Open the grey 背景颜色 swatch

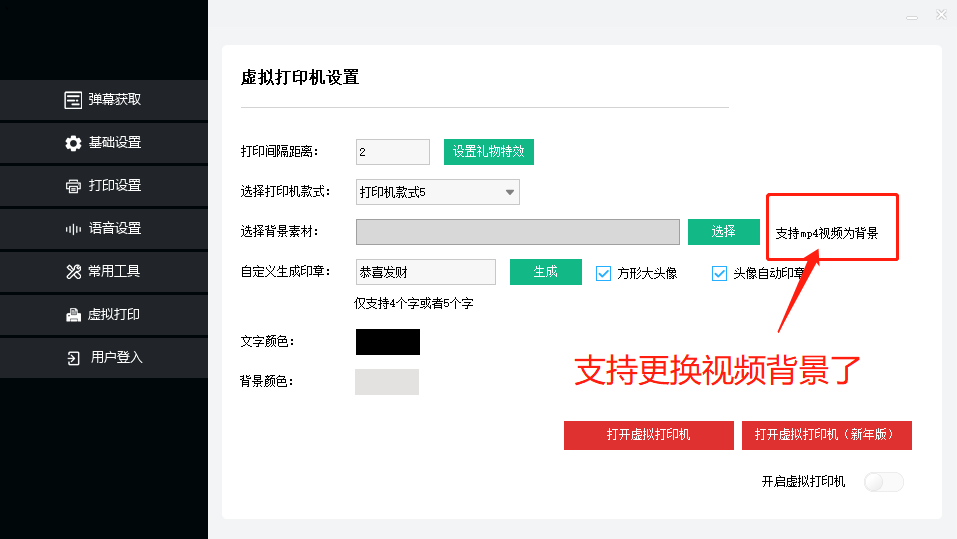(387, 382)
